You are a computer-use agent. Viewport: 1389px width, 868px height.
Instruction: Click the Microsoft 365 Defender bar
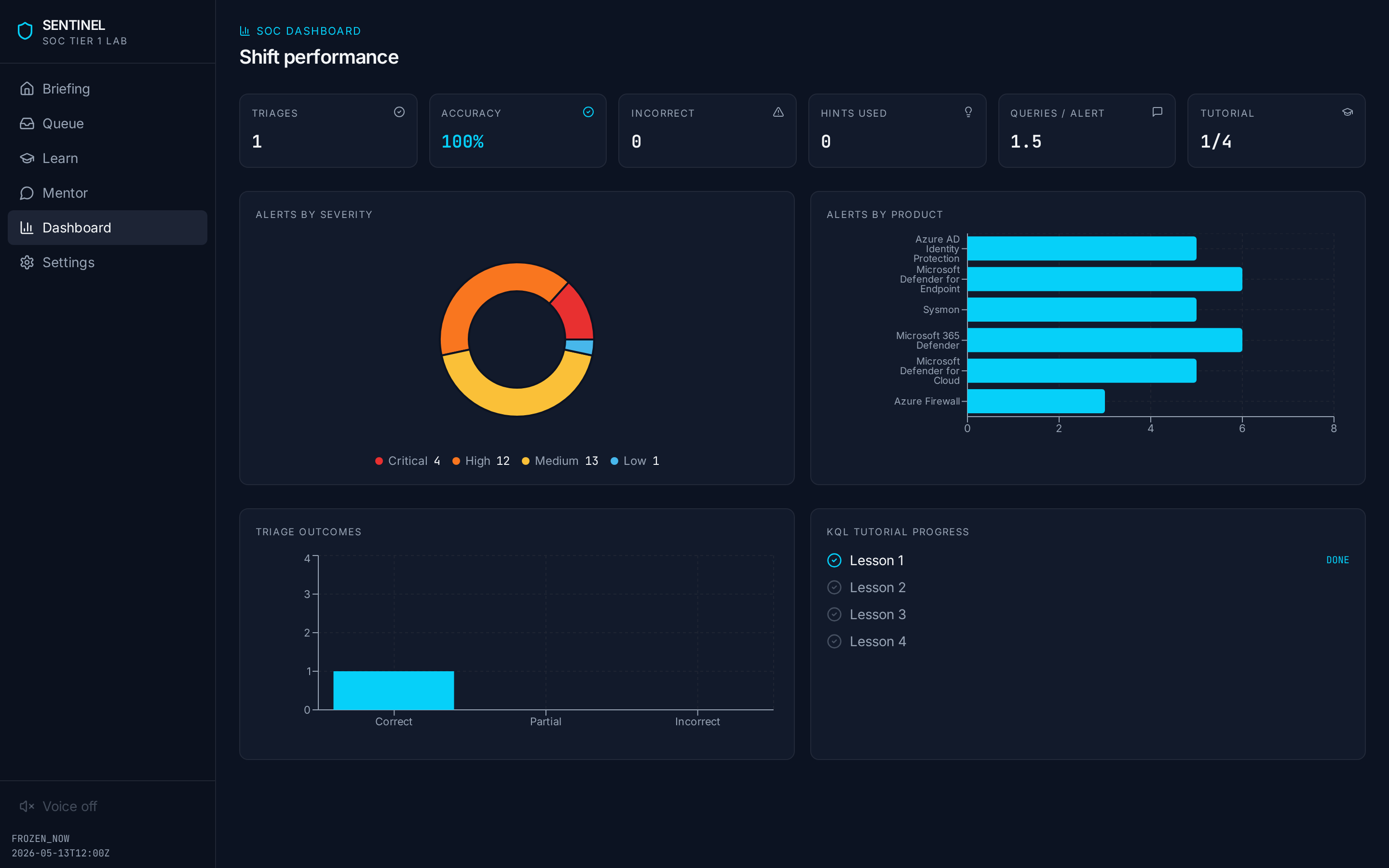1105,340
